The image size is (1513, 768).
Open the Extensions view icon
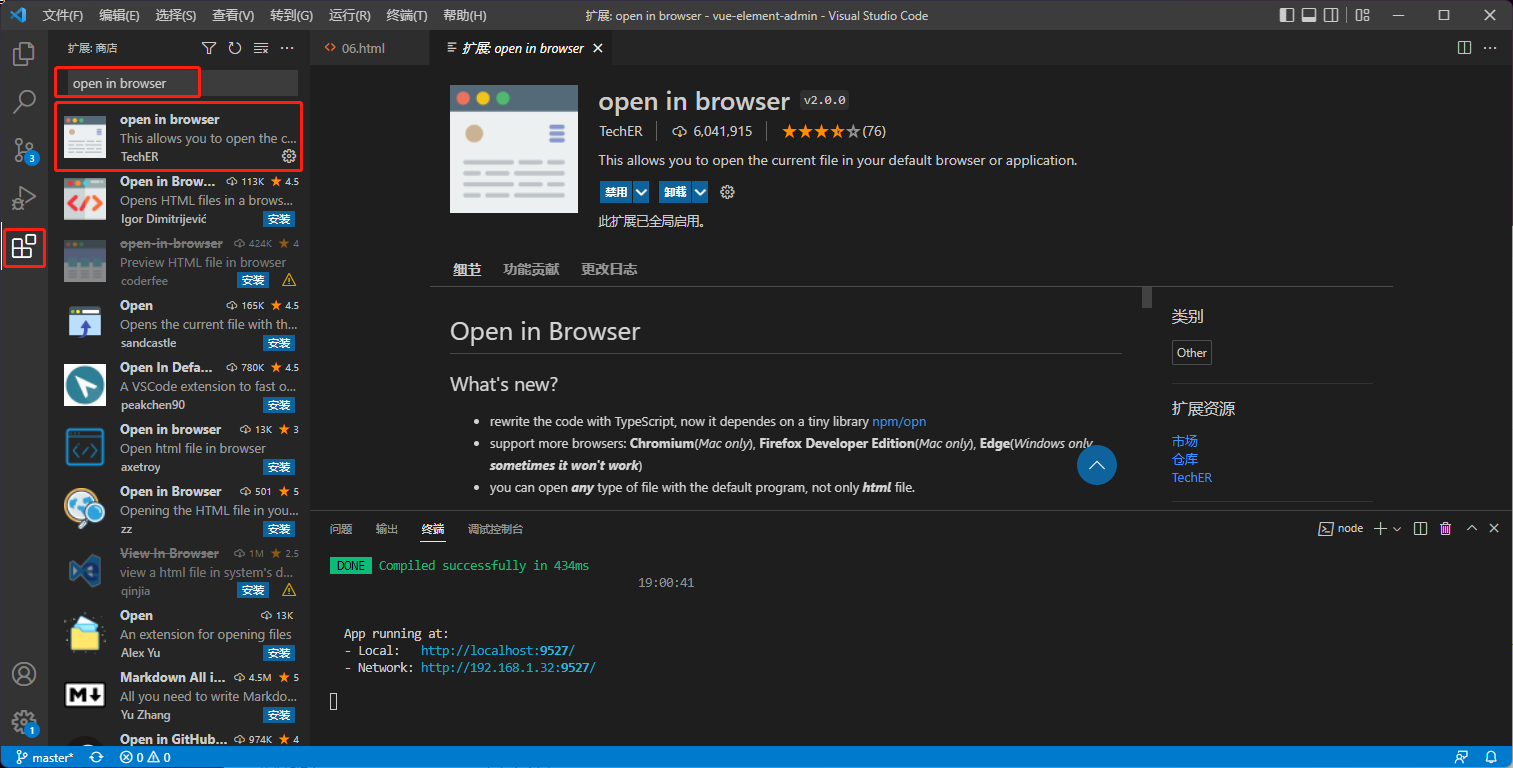[24, 246]
